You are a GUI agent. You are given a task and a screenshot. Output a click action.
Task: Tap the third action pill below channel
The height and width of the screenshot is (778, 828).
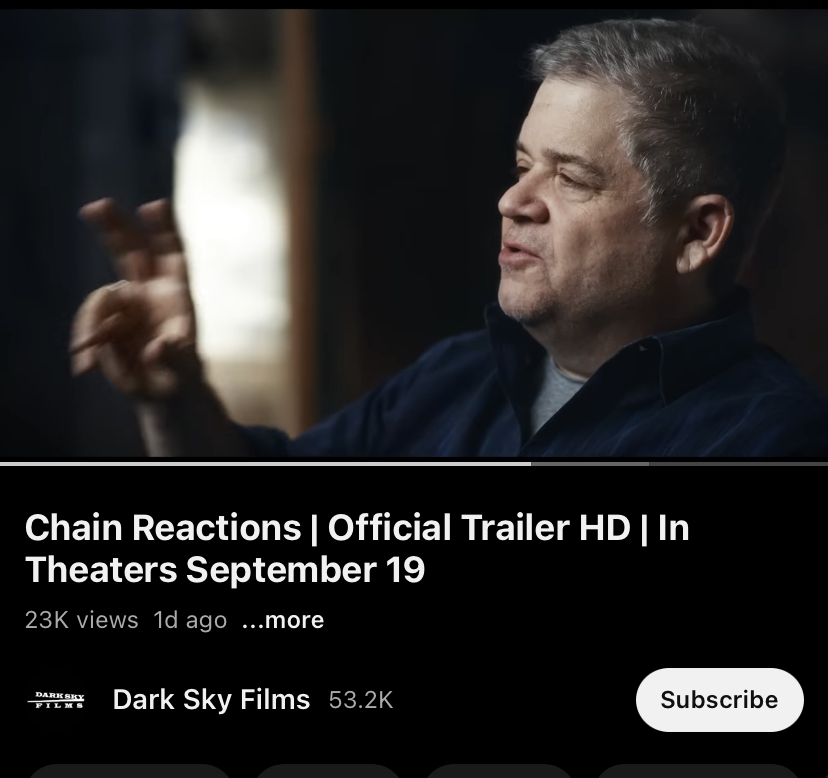click(498, 771)
